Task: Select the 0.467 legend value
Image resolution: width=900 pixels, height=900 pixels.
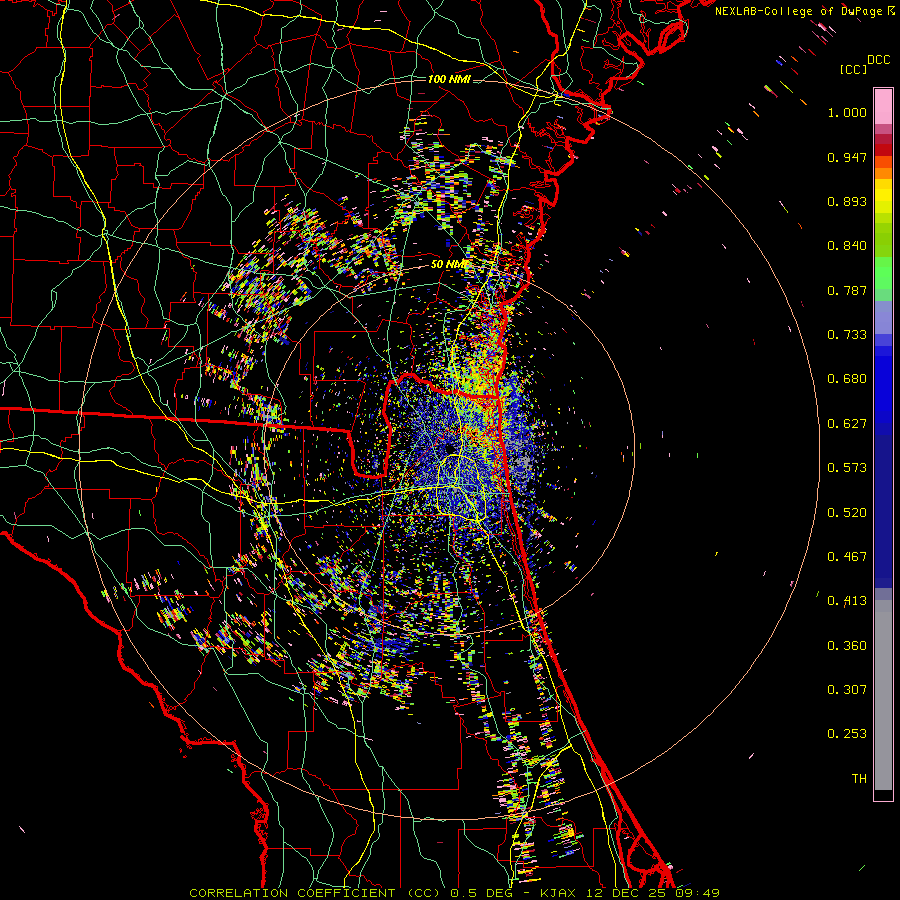Action: 847,557
